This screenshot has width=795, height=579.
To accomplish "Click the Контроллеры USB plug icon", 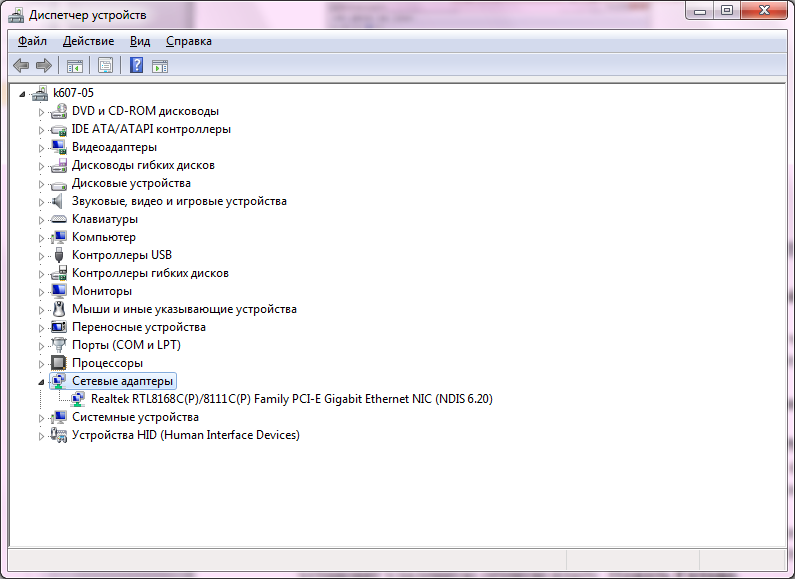I will tap(59, 255).
